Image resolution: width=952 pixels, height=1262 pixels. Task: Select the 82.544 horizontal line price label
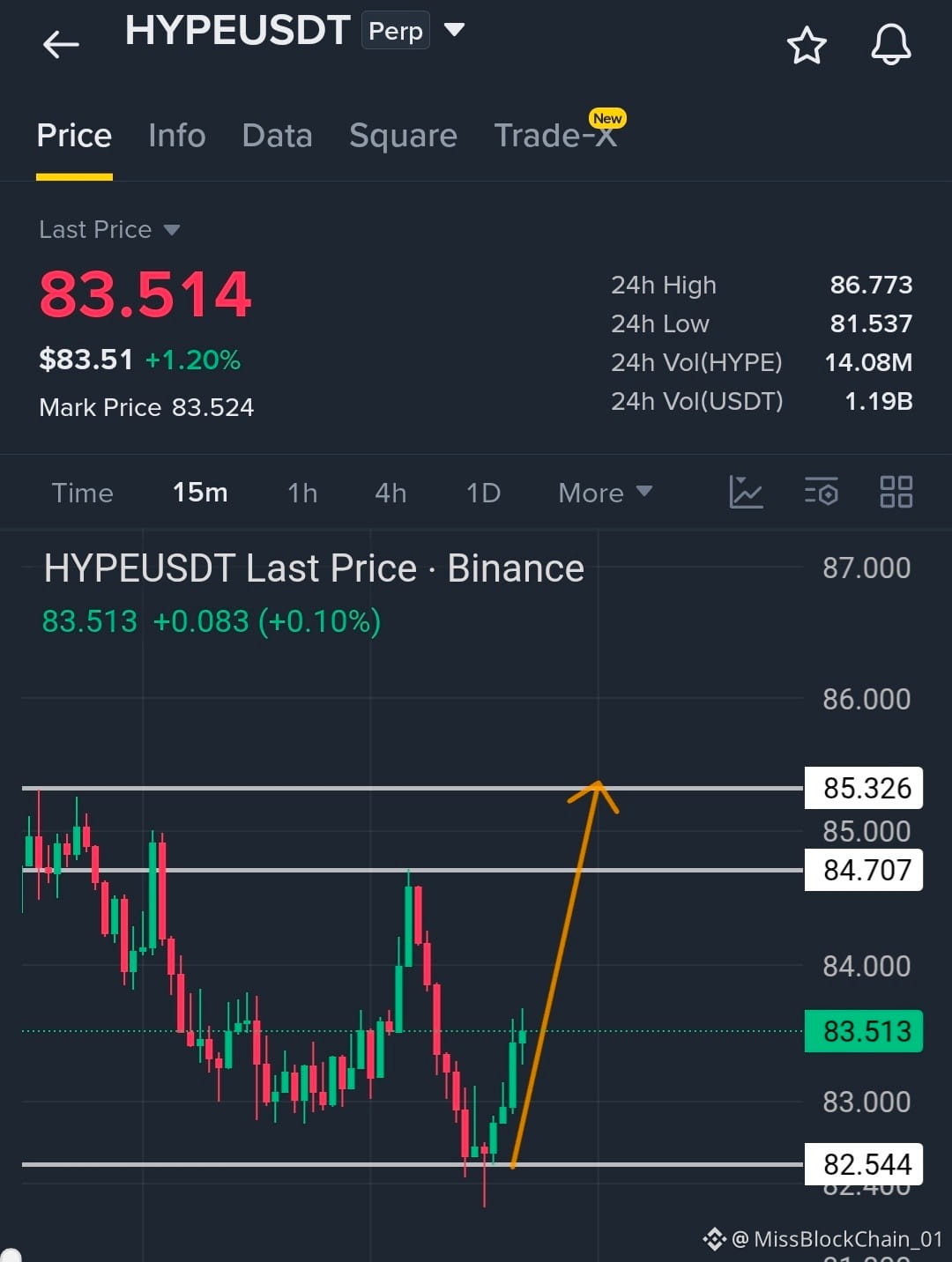click(x=864, y=1164)
